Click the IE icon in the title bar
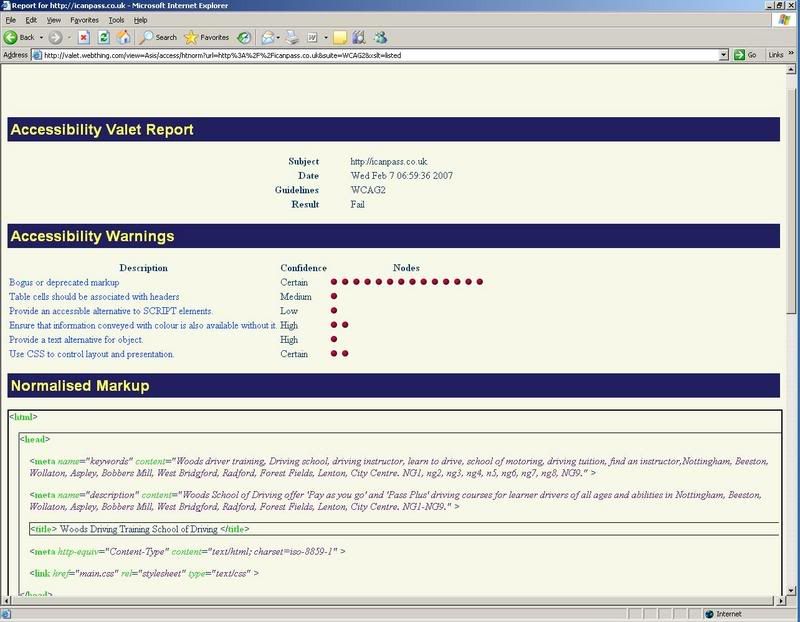Viewport: 800px width, 622px height. click(x=6, y=5)
